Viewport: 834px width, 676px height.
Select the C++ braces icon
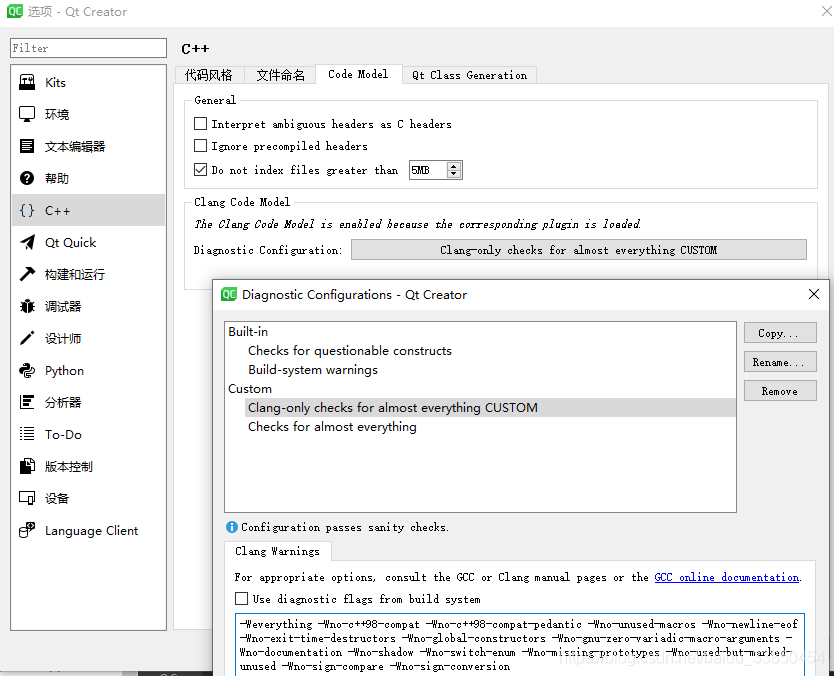pyautogui.click(x=27, y=211)
